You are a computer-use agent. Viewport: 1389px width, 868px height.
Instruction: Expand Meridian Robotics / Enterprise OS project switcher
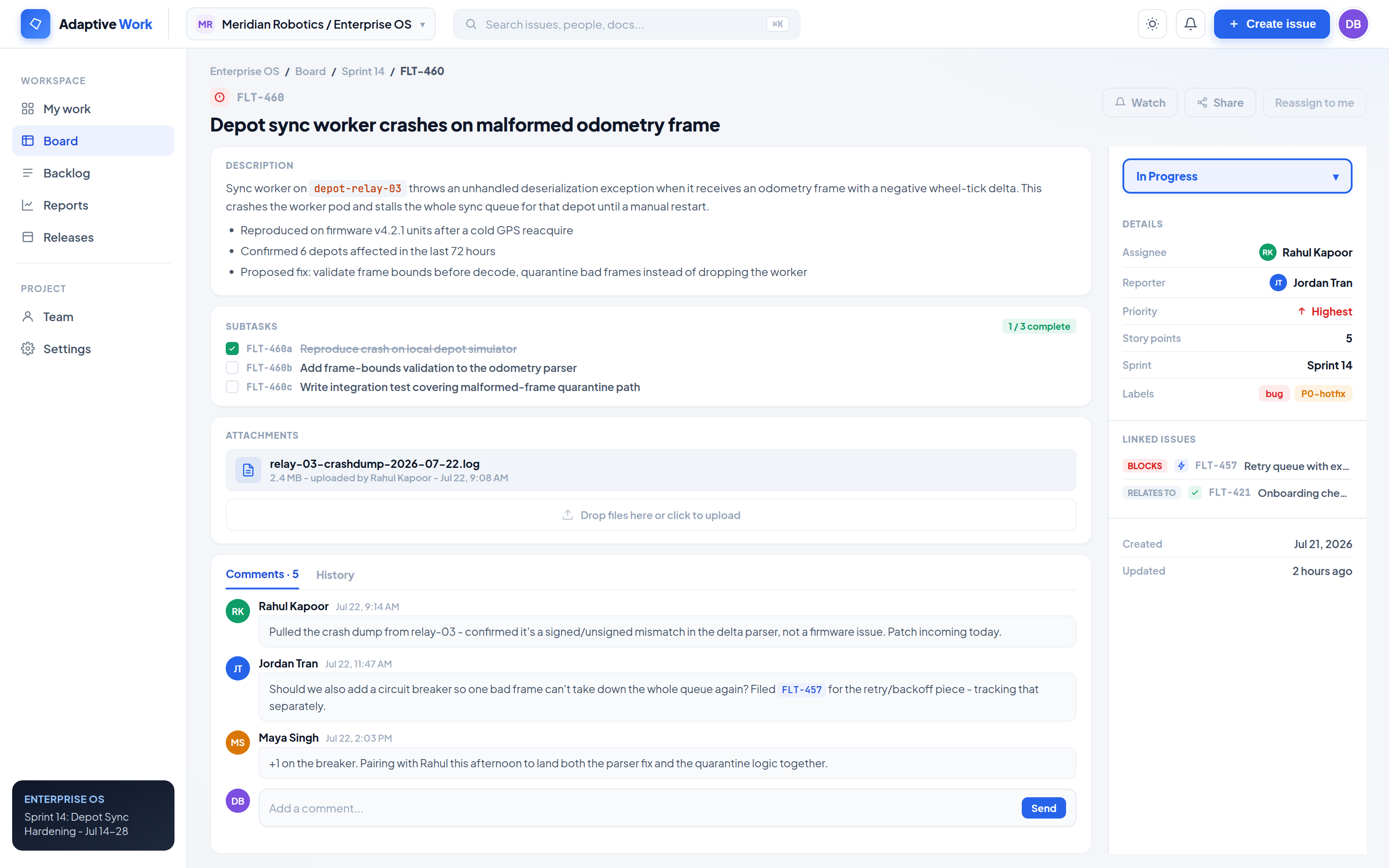(310, 24)
